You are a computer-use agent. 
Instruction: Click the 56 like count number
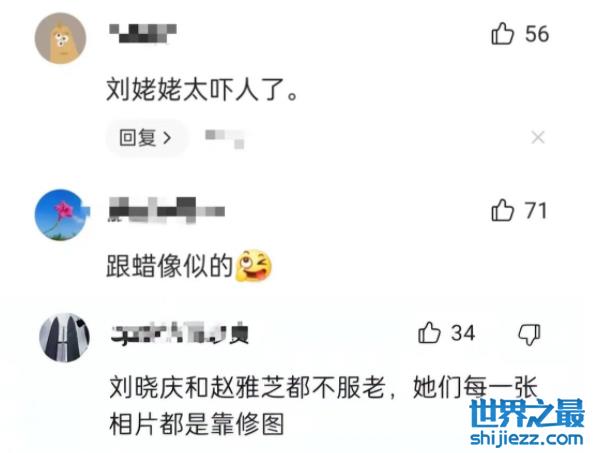tap(537, 34)
